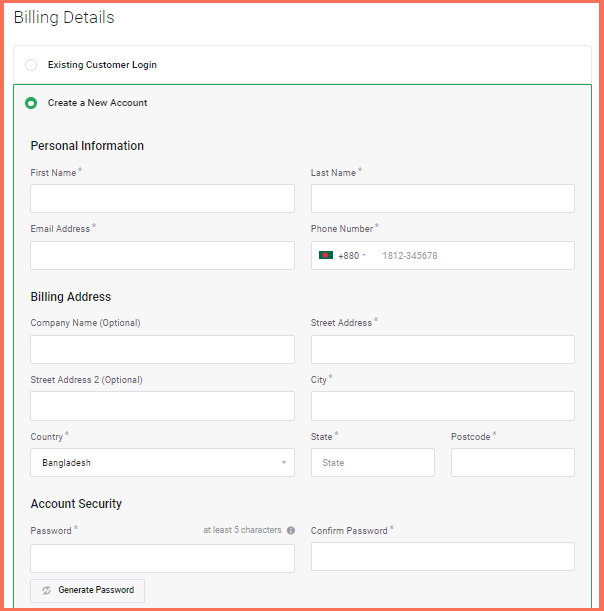Click the Generate Password button

pyautogui.click(x=88, y=591)
